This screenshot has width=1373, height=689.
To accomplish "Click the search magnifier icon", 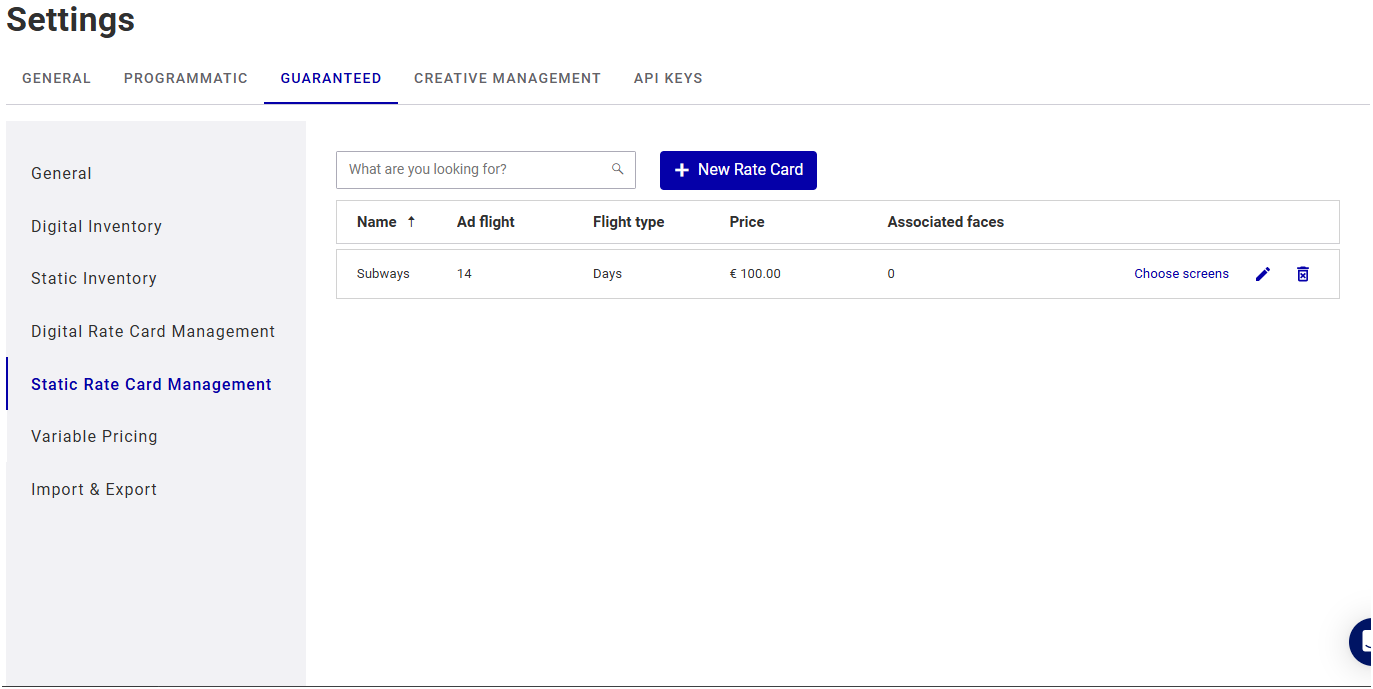I will point(618,169).
